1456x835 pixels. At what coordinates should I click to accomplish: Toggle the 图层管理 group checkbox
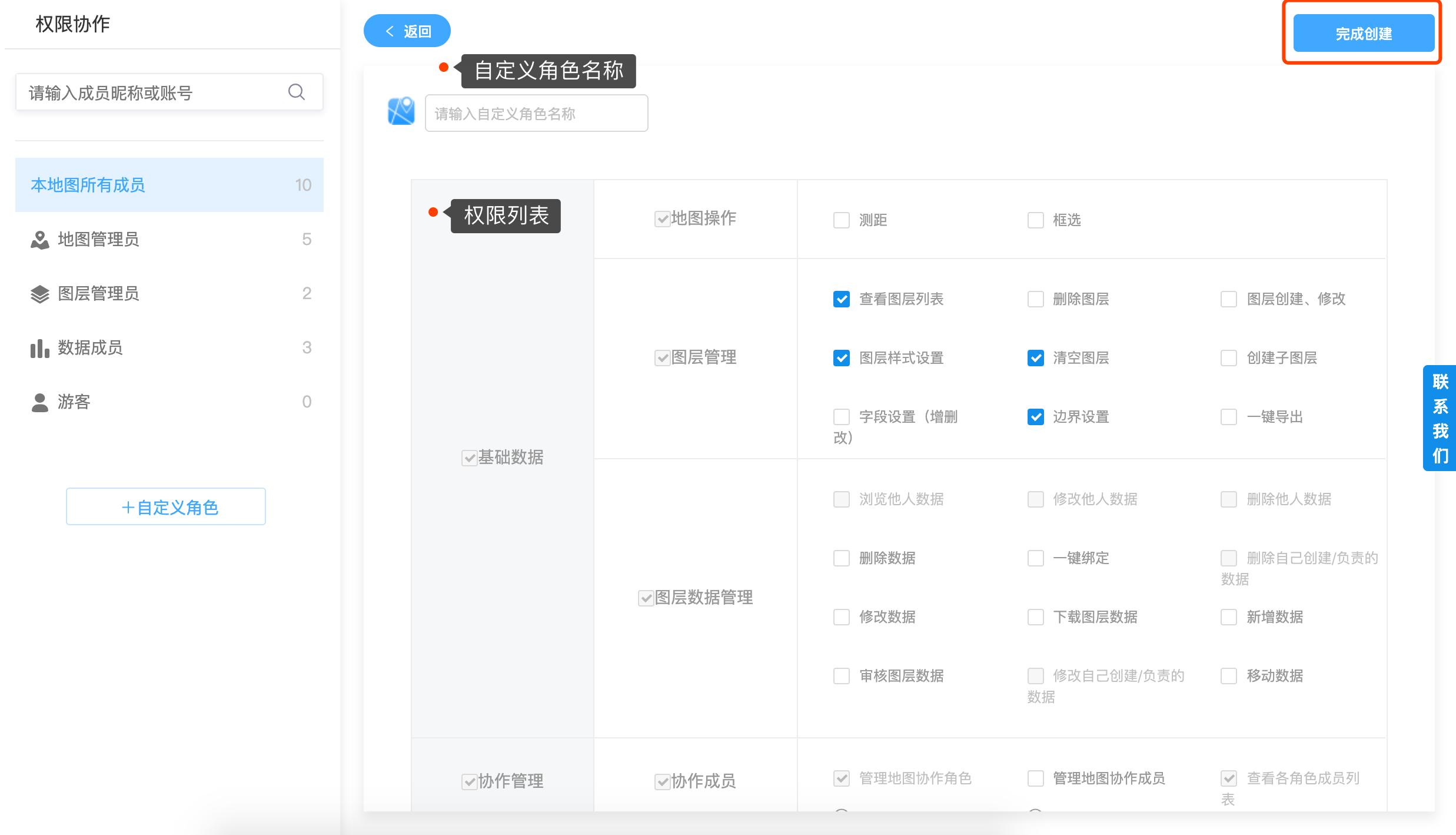(x=663, y=358)
